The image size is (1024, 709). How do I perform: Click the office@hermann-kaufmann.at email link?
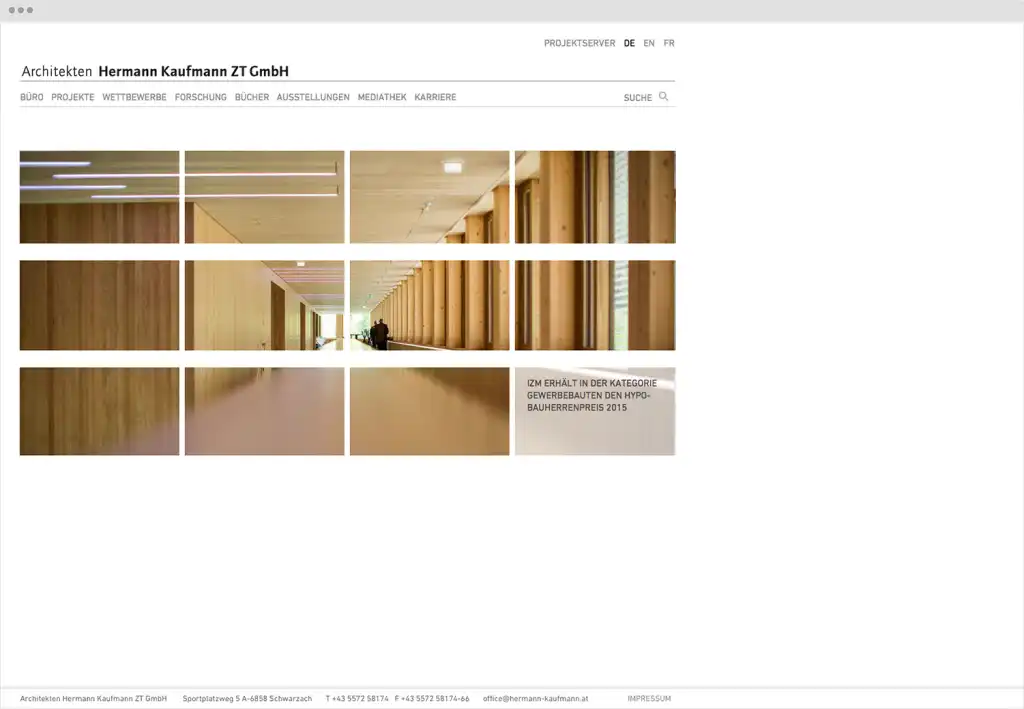point(535,699)
